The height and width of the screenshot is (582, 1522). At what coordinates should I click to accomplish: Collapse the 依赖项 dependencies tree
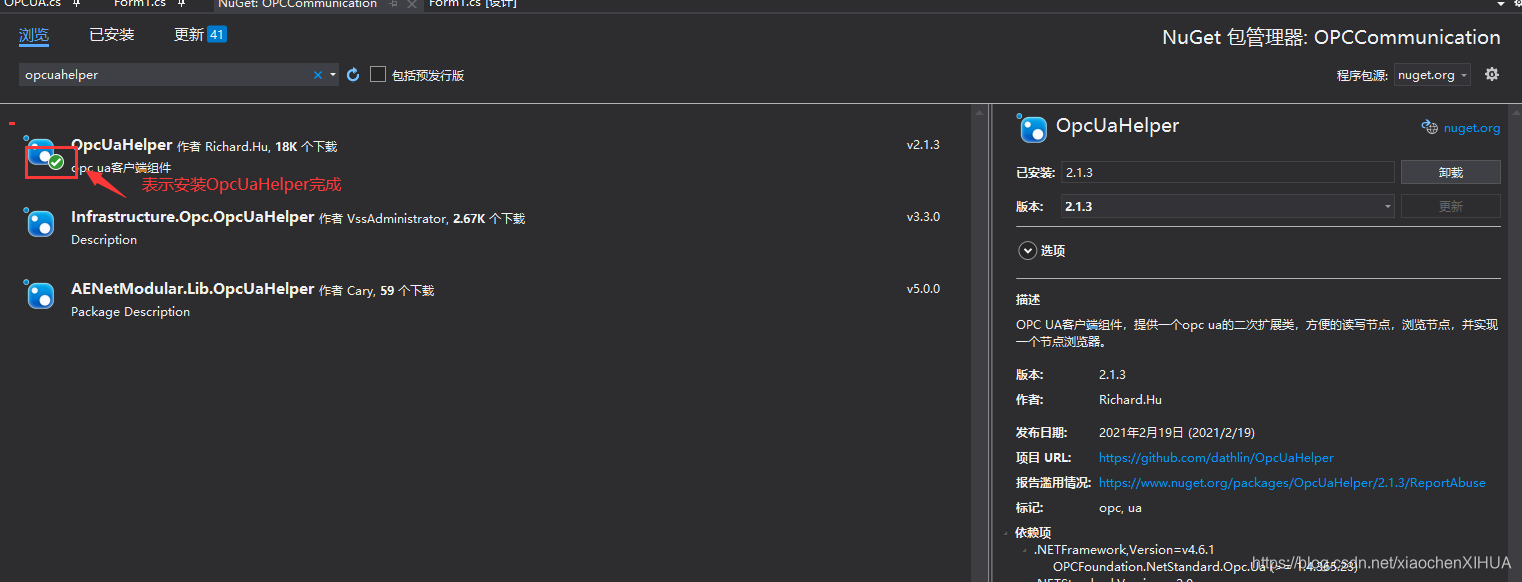click(x=1006, y=533)
